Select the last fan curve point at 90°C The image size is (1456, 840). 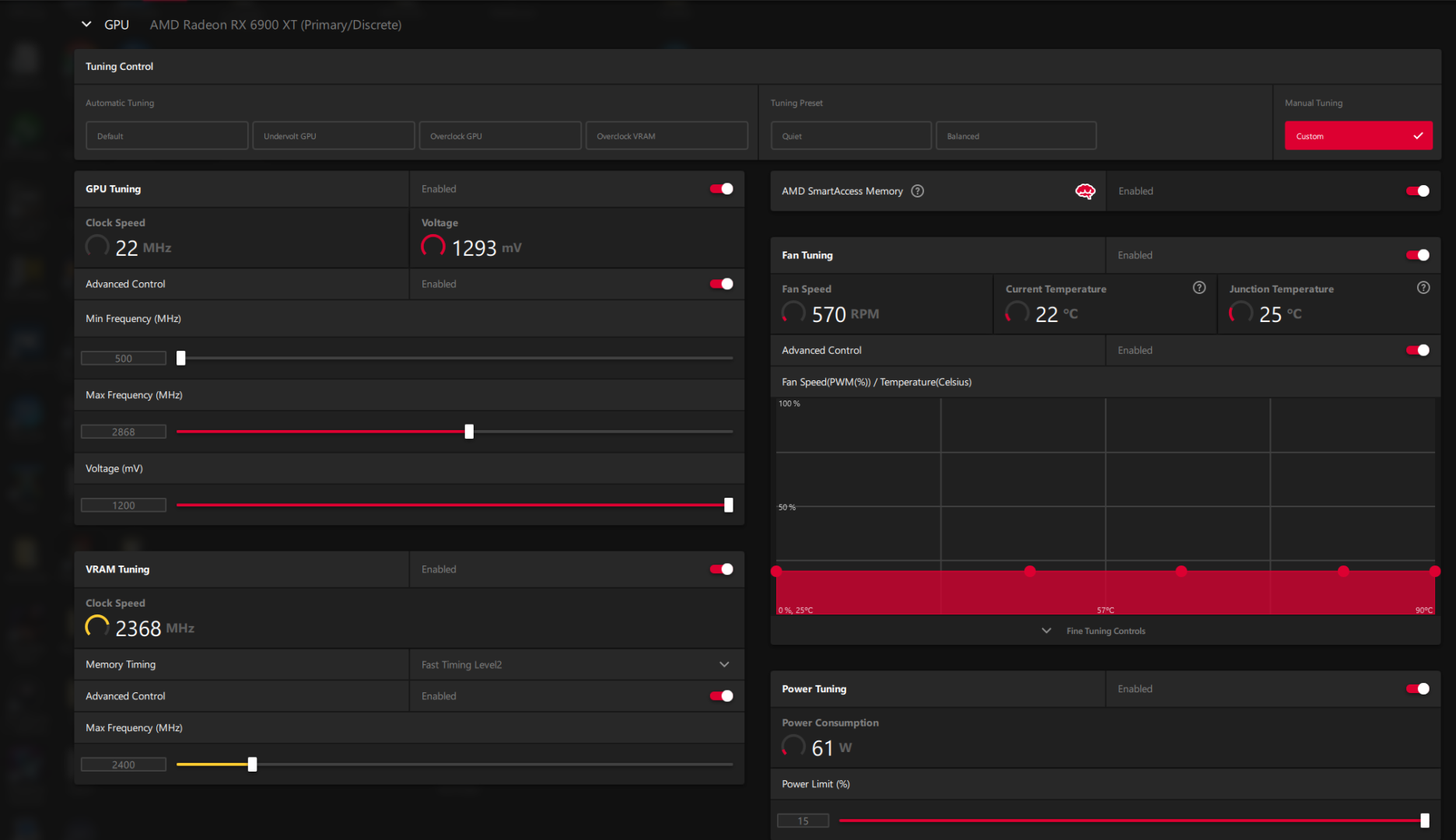tap(1435, 572)
